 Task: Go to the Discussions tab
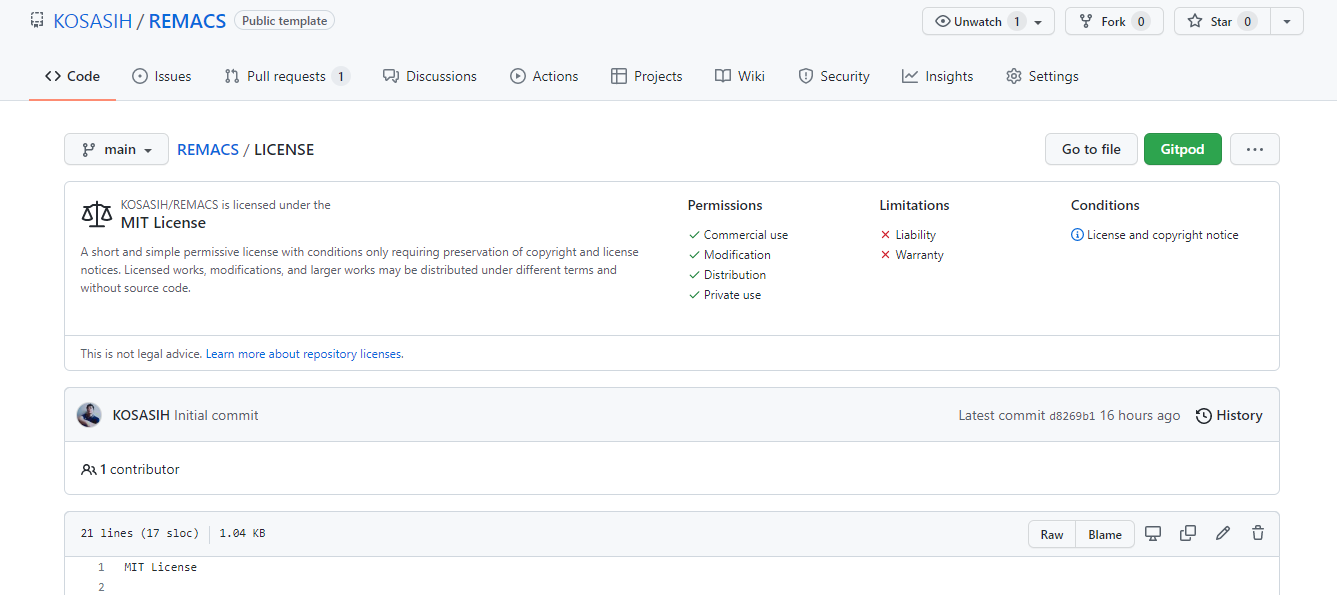tap(430, 76)
